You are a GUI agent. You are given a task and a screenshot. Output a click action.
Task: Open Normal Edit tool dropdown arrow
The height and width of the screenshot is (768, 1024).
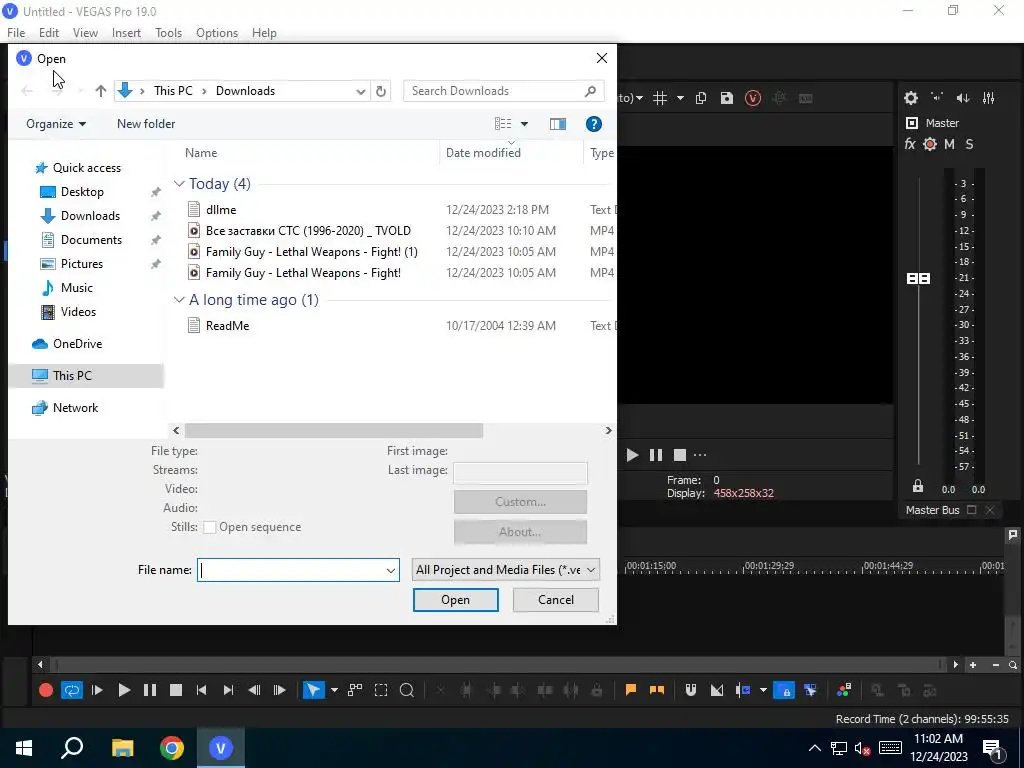tap(334, 690)
